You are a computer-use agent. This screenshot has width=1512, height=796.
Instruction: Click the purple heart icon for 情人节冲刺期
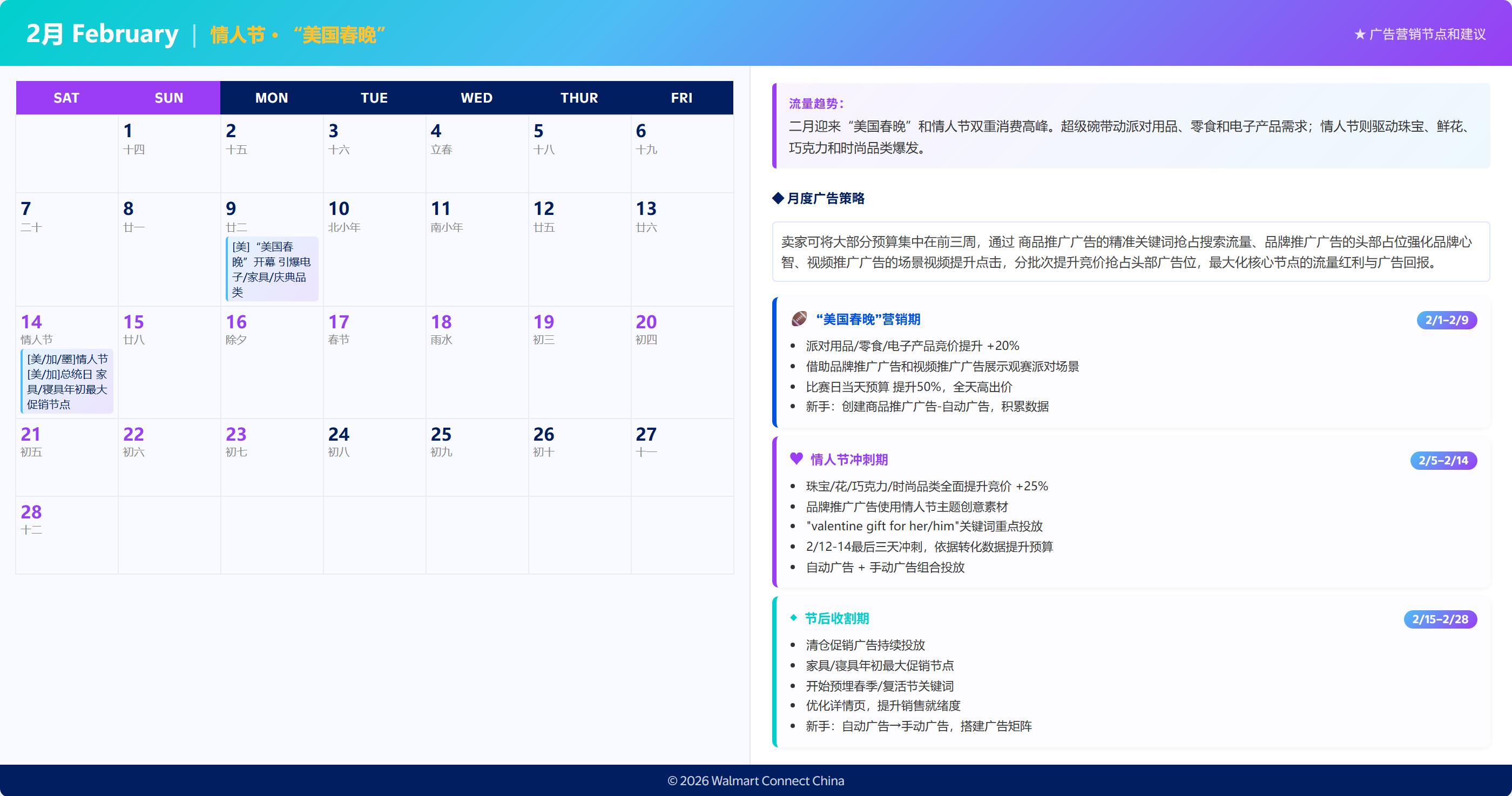(796, 460)
